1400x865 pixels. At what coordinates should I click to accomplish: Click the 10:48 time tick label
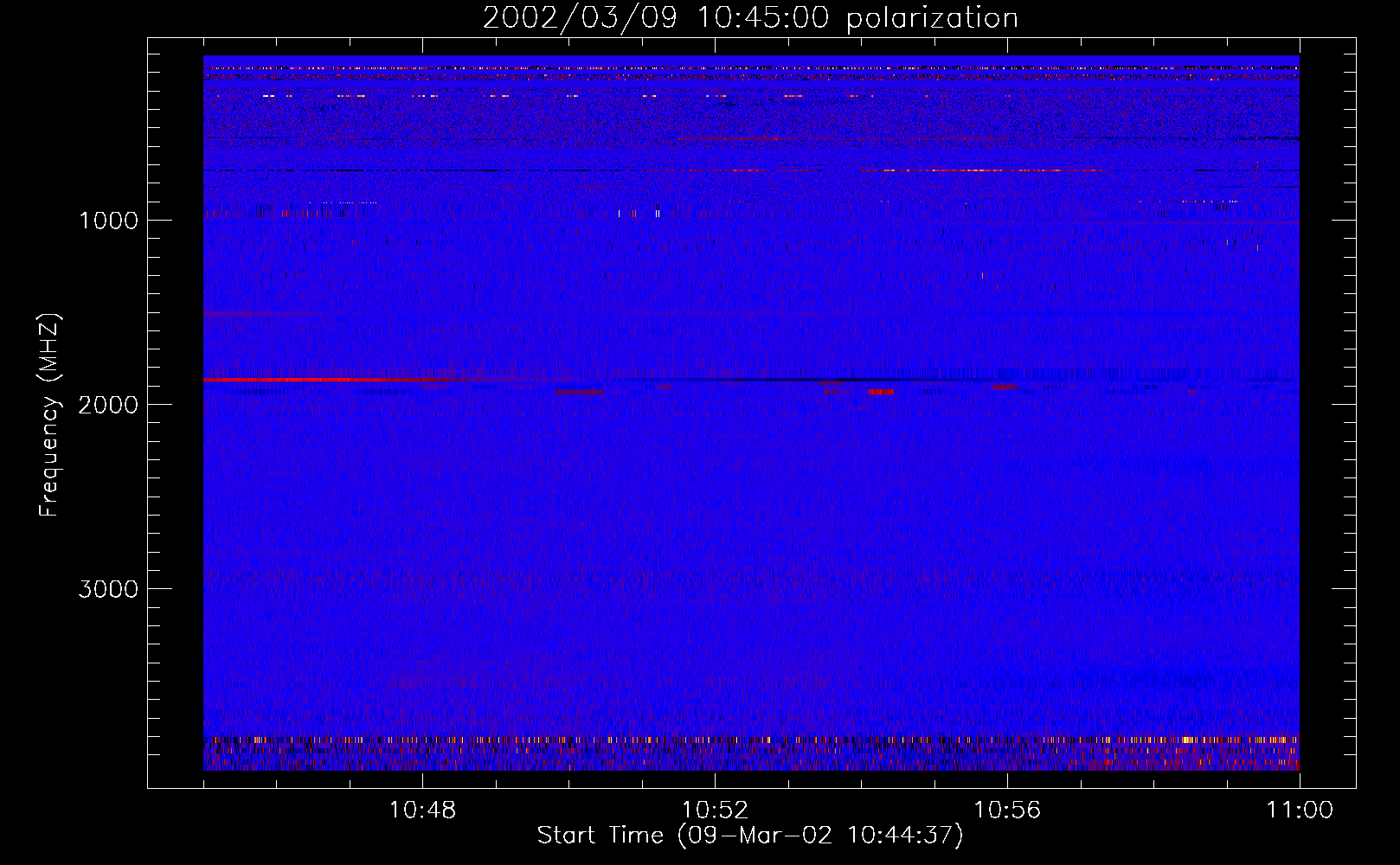tap(422, 811)
